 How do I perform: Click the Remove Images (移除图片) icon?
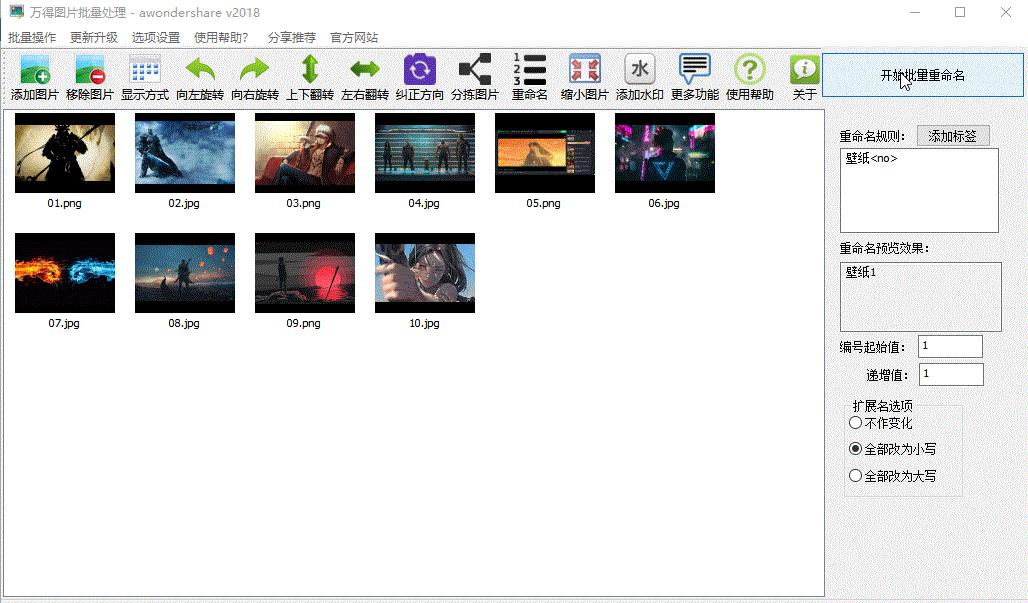click(x=90, y=70)
